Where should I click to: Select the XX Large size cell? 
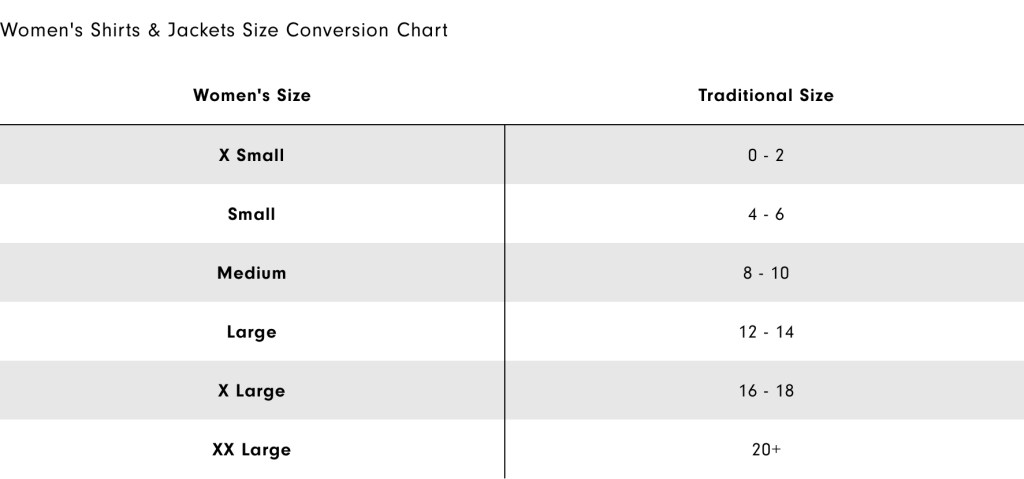252,450
